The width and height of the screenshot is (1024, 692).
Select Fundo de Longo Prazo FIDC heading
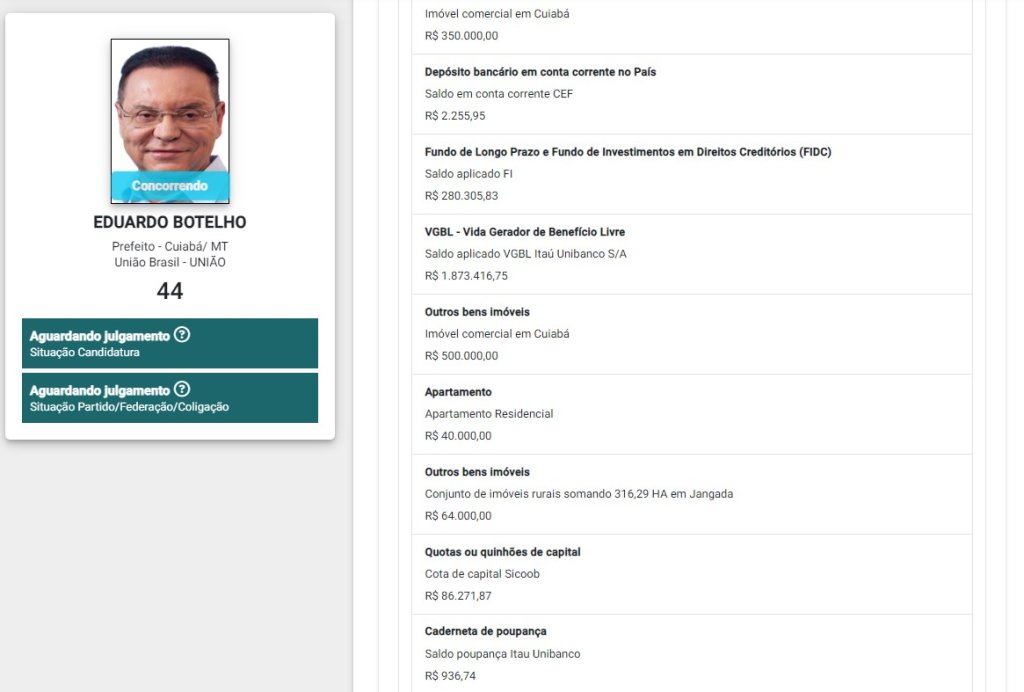pyautogui.click(x=628, y=152)
